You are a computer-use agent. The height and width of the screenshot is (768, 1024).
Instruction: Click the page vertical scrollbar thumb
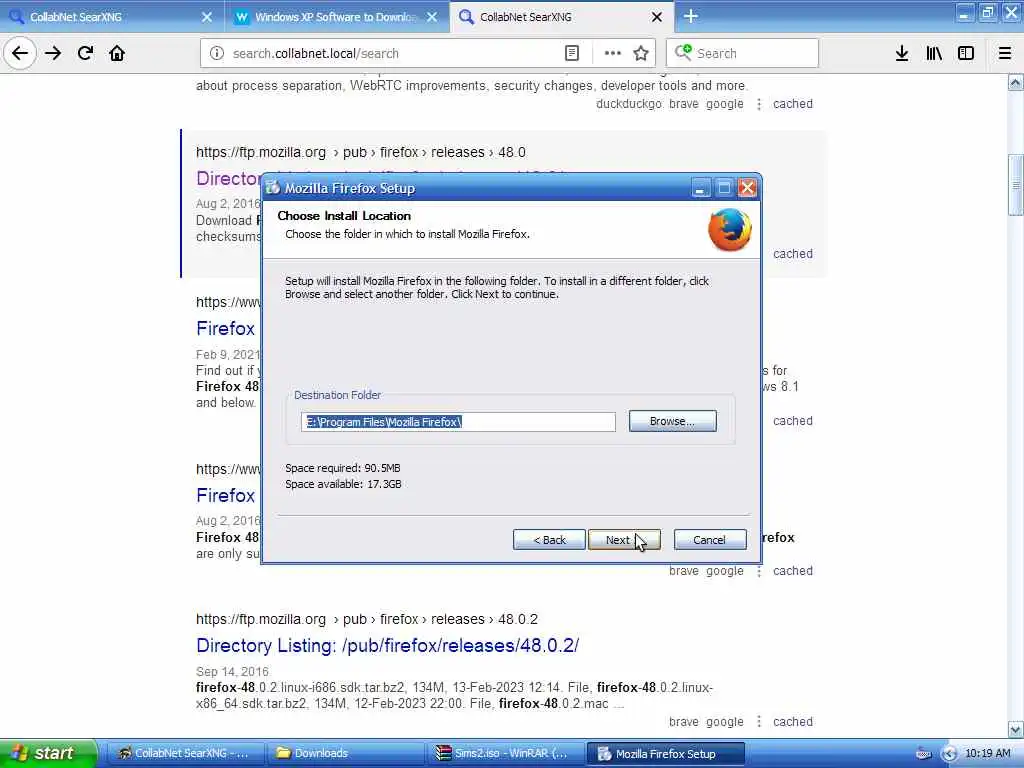pos(1016,185)
